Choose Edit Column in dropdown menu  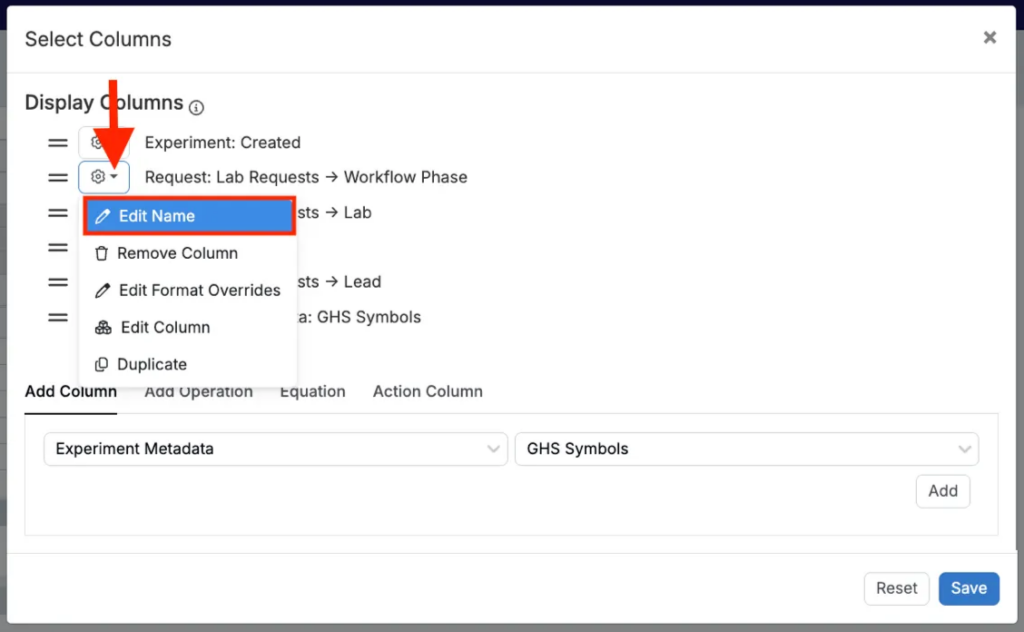click(165, 327)
